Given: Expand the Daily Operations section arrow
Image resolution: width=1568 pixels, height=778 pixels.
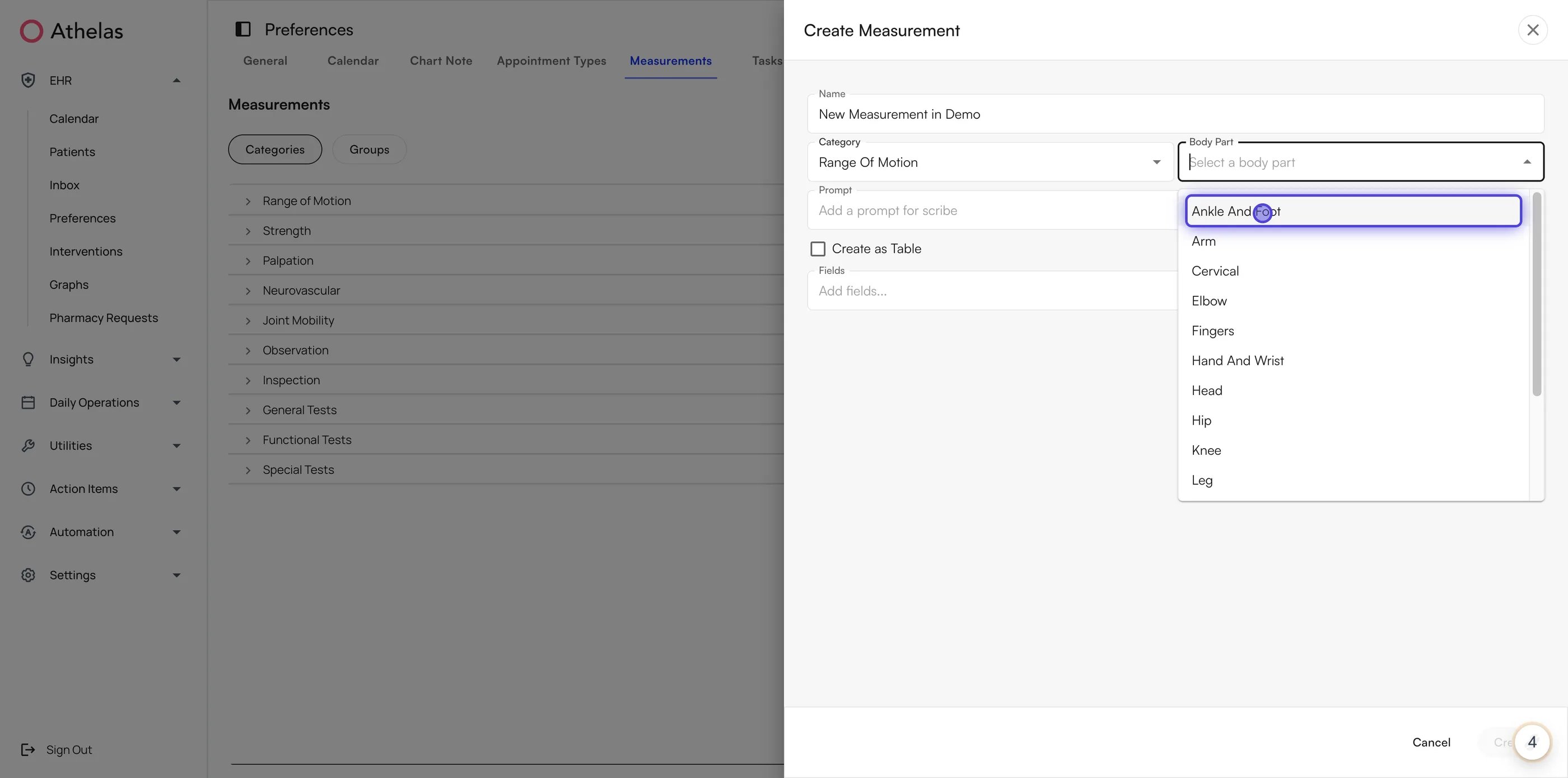Looking at the screenshot, I should (176, 402).
